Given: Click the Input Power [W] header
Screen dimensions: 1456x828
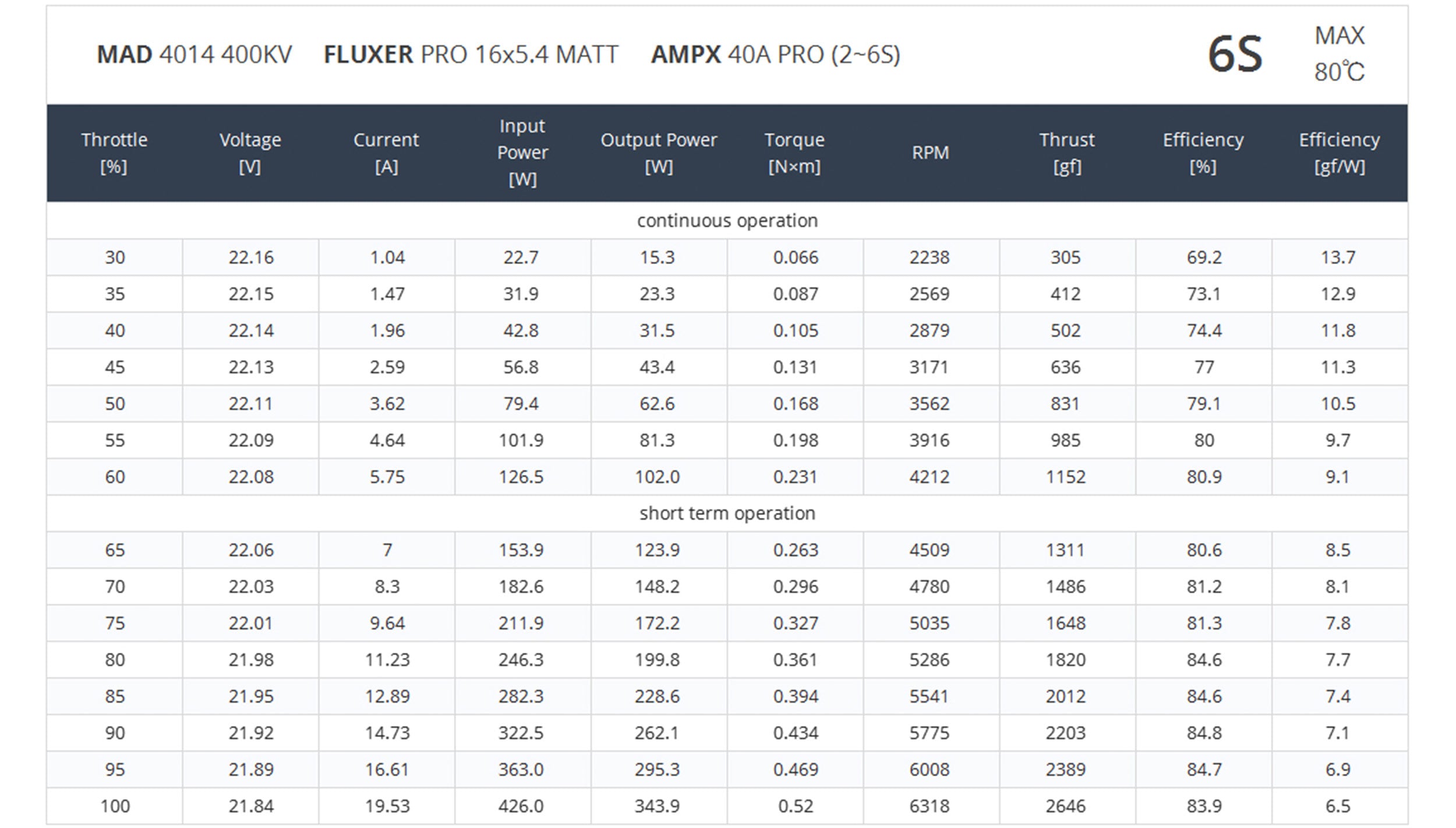Looking at the screenshot, I should pos(522,153).
